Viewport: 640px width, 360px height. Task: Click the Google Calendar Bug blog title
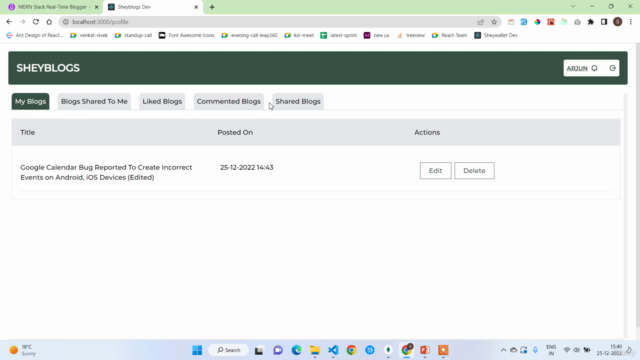click(x=106, y=172)
